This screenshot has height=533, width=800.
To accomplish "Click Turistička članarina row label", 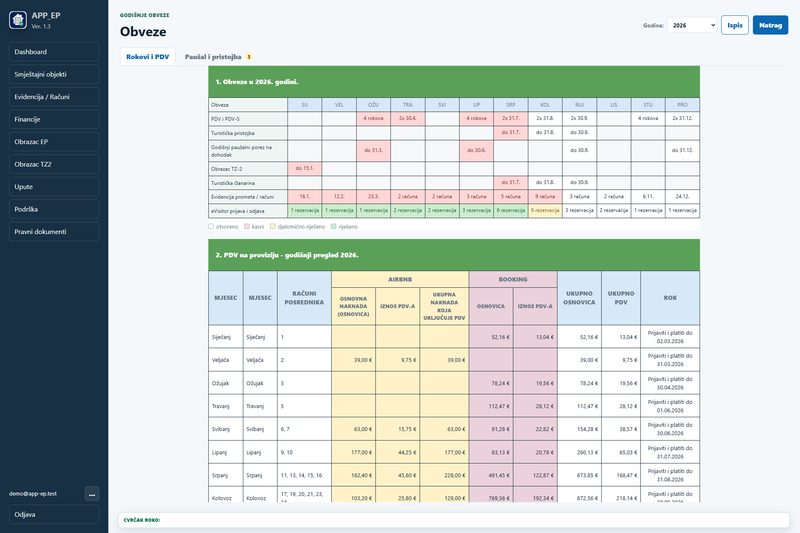I will [248, 183].
